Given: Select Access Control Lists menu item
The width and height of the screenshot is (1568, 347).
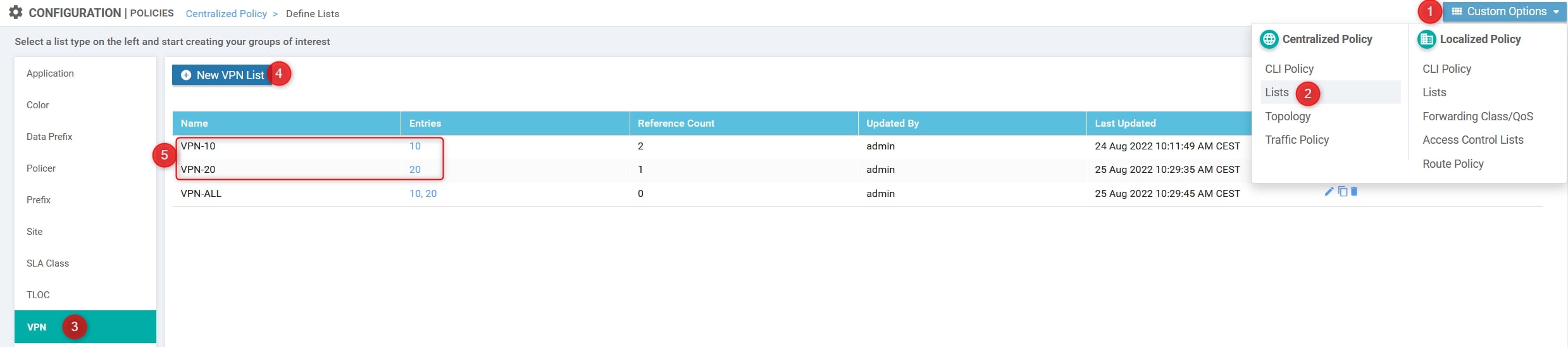Looking at the screenshot, I should point(1472,140).
